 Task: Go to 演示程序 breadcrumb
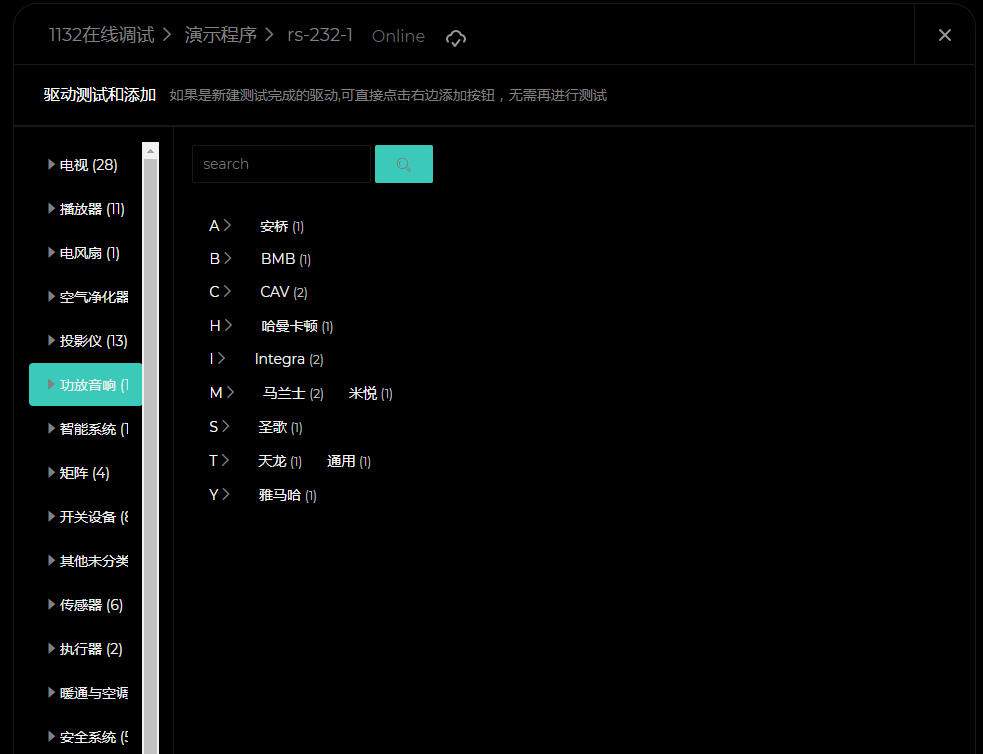pyautogui.click(x=221, y=35)
